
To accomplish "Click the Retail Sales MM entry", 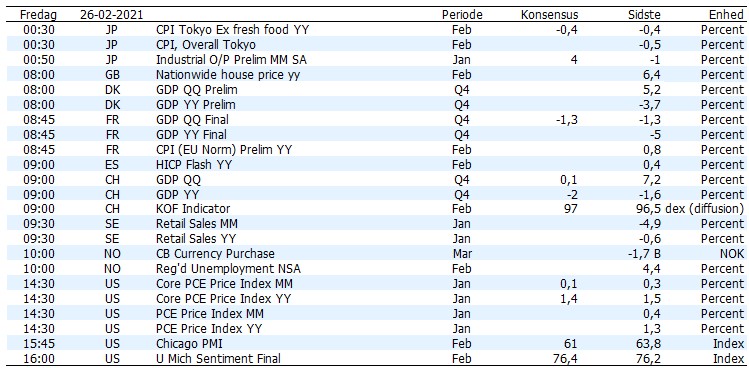I will 197,224.
